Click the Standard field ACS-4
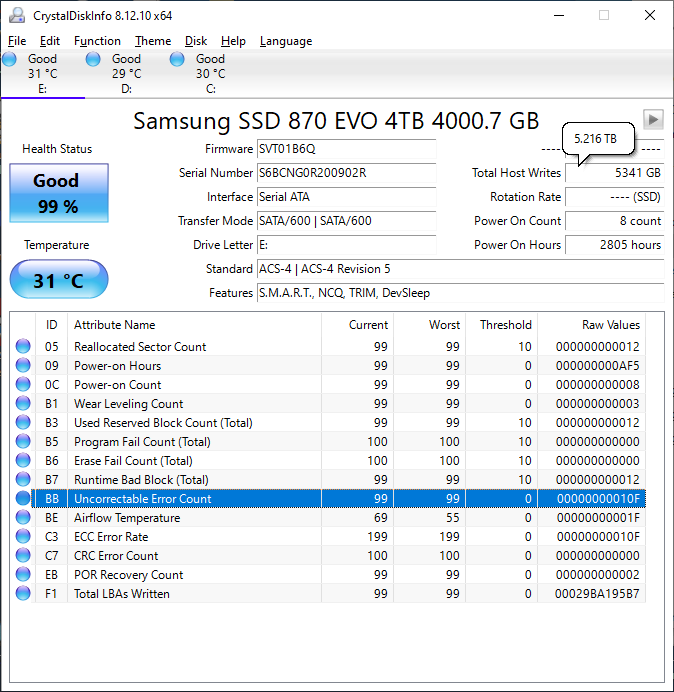This screenshot has height=692, width=674. pyautogui.click(x=460, y=269)
